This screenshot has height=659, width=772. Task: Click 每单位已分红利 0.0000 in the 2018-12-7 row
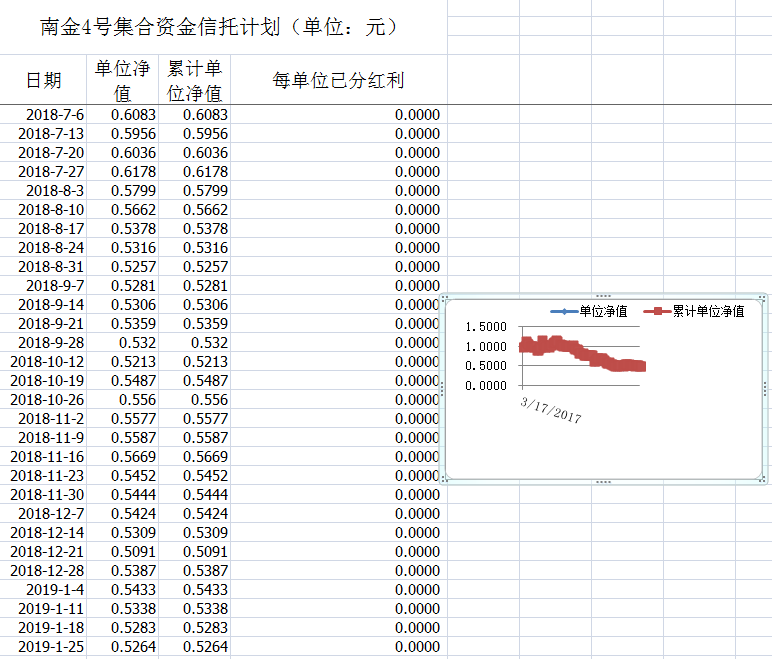pyautogui.click(x=339, y=514)
